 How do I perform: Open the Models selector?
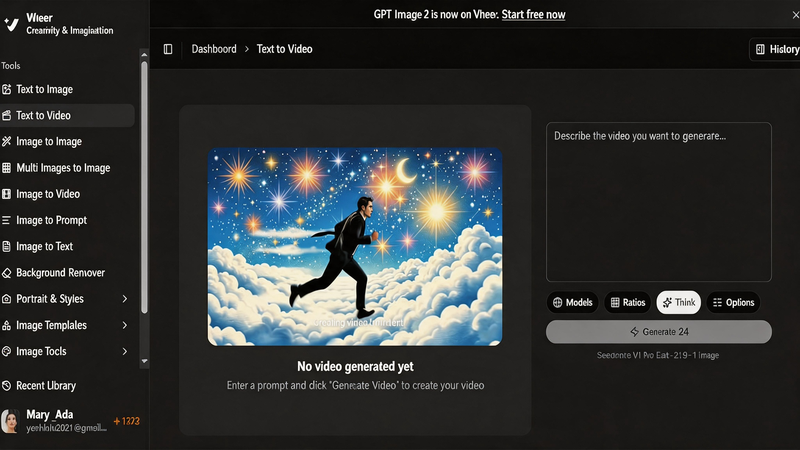572,302
